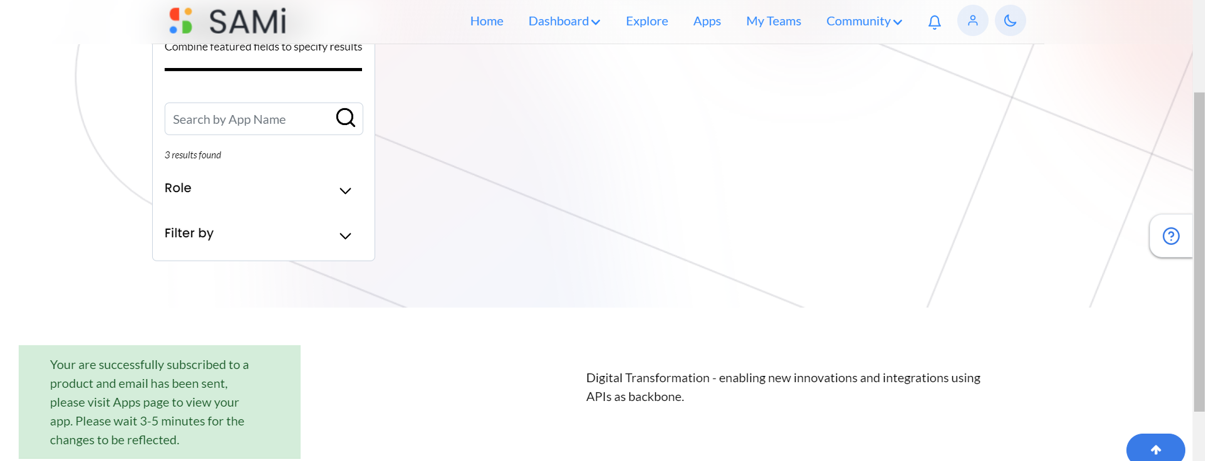Toggle dark mode moon icon
The width and height of the screenshot is (1205, 463).
tap(1010, 21)
